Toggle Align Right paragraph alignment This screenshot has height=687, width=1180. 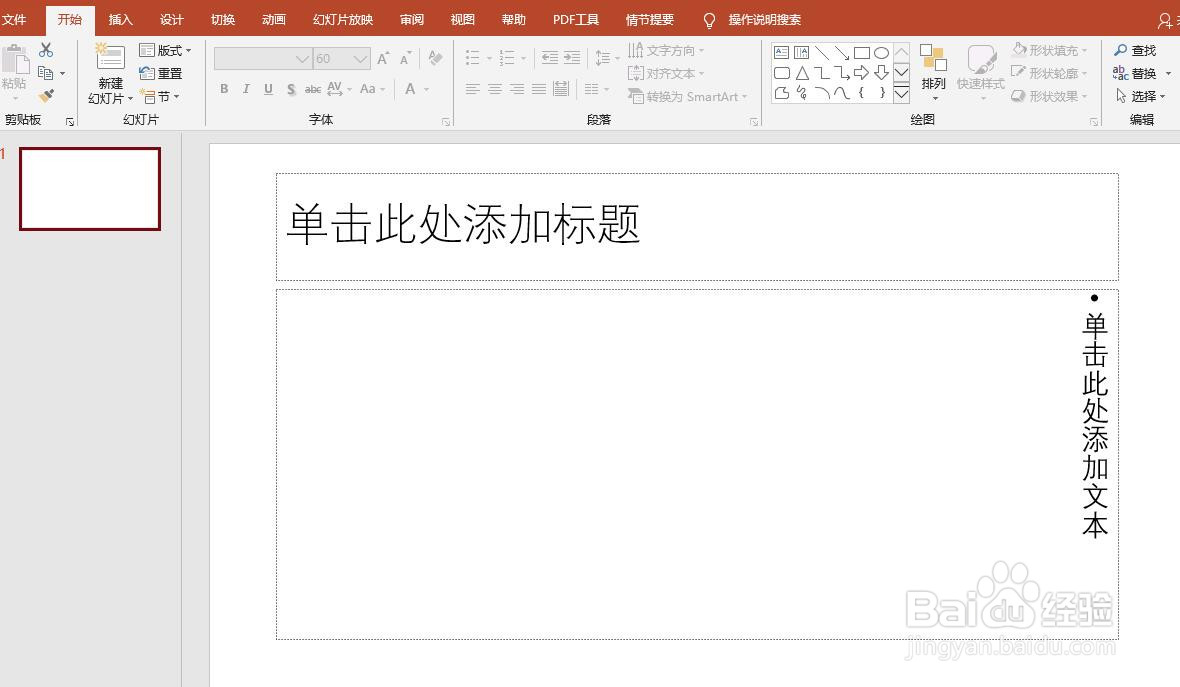point(517,89)
